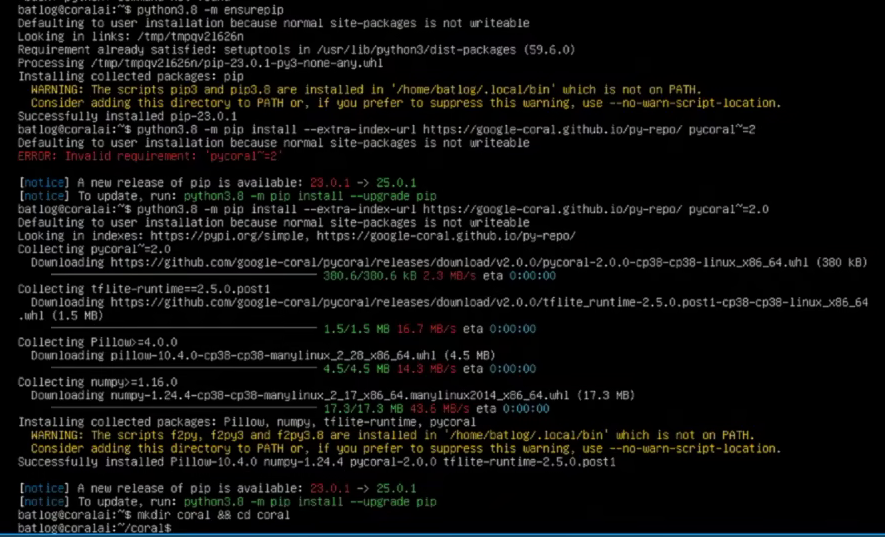
Task: Click the yellow pip3 and pip3.8 scripts WARNING line
Action: tap(366, 89)
